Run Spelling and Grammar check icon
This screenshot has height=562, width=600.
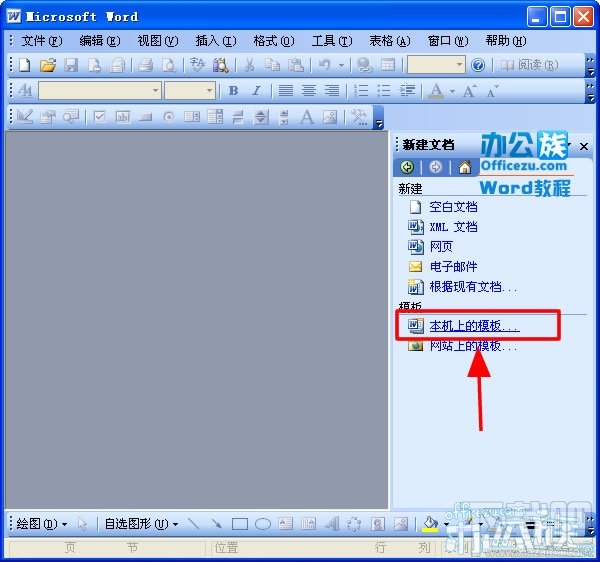click(x=197, y=65)
